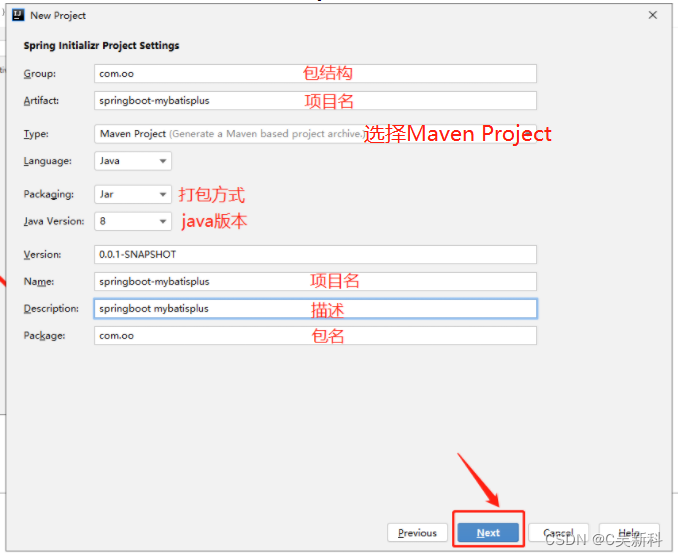Viewport: 678px width, 557px height.
Task: Edit the Group input field
Action: click(315, 74)
